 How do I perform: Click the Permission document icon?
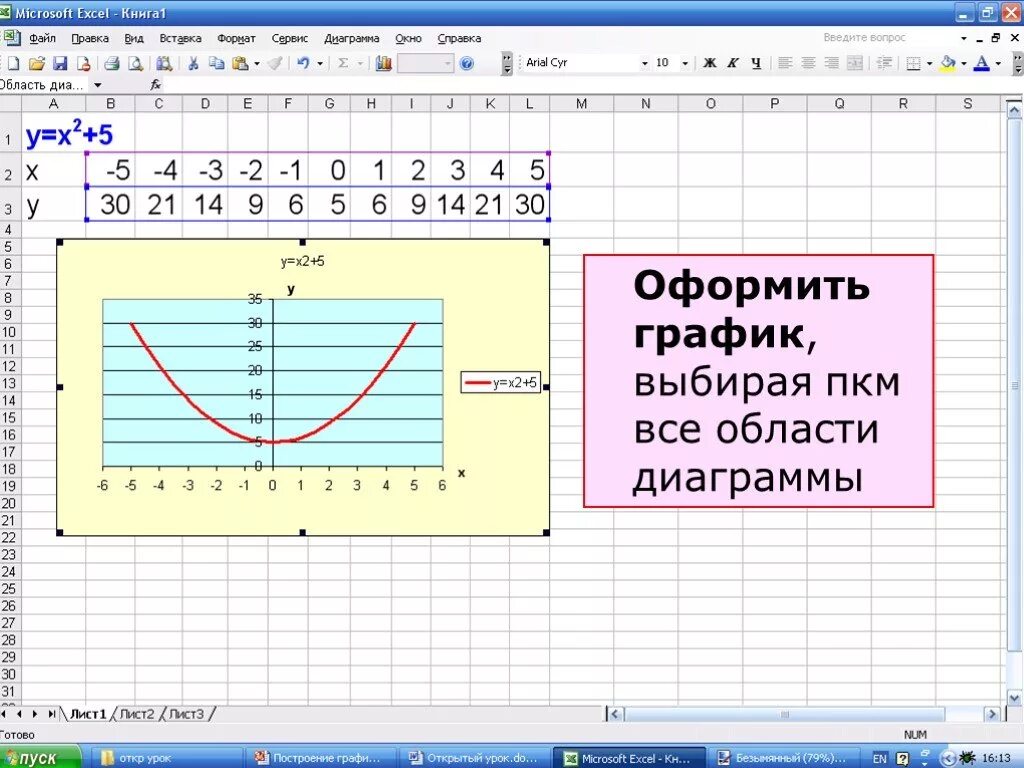point(84,63)
